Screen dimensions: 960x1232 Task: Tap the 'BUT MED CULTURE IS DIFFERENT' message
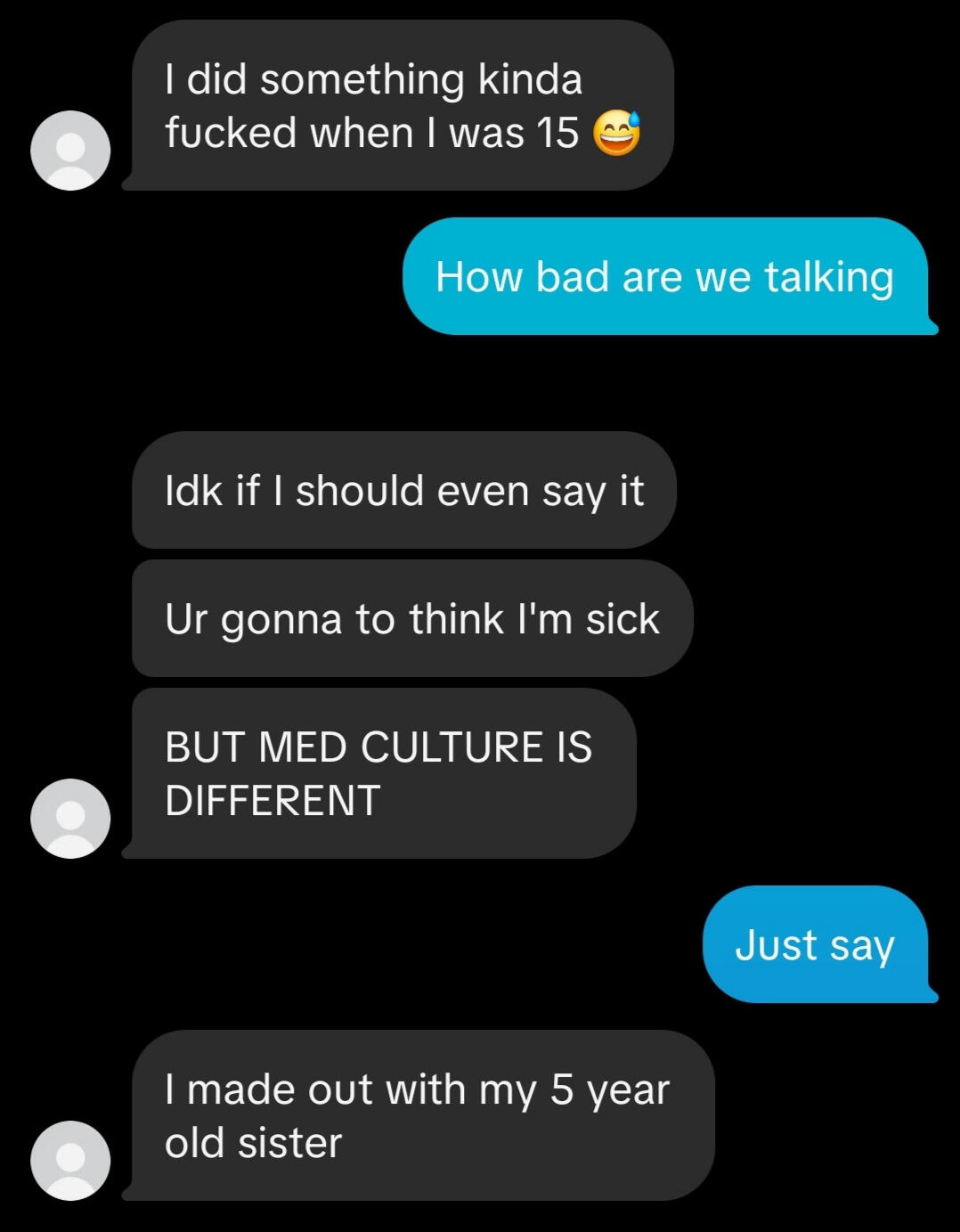click(x=380, y=773)
